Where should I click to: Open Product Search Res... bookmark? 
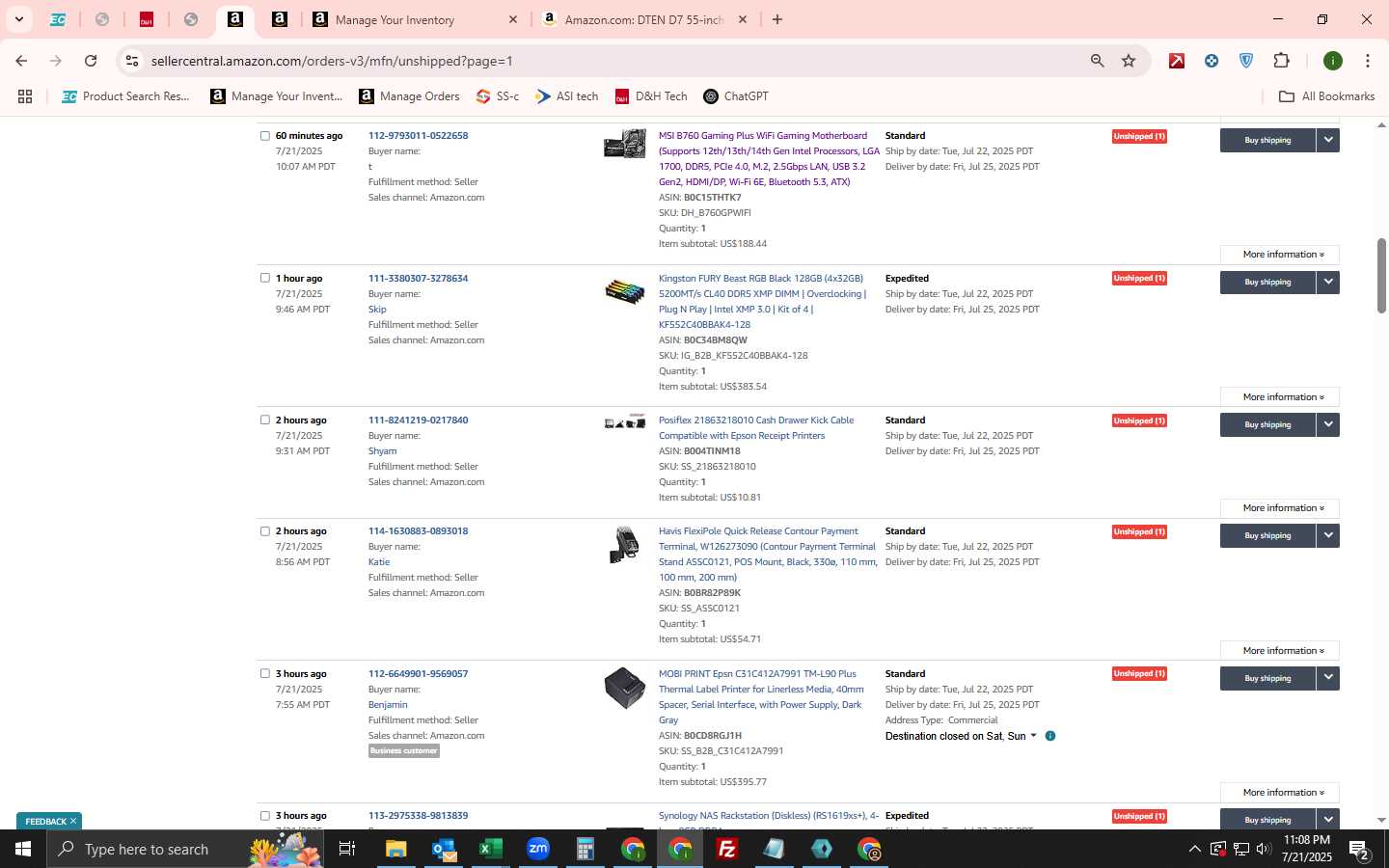click(x=125, y=96)
